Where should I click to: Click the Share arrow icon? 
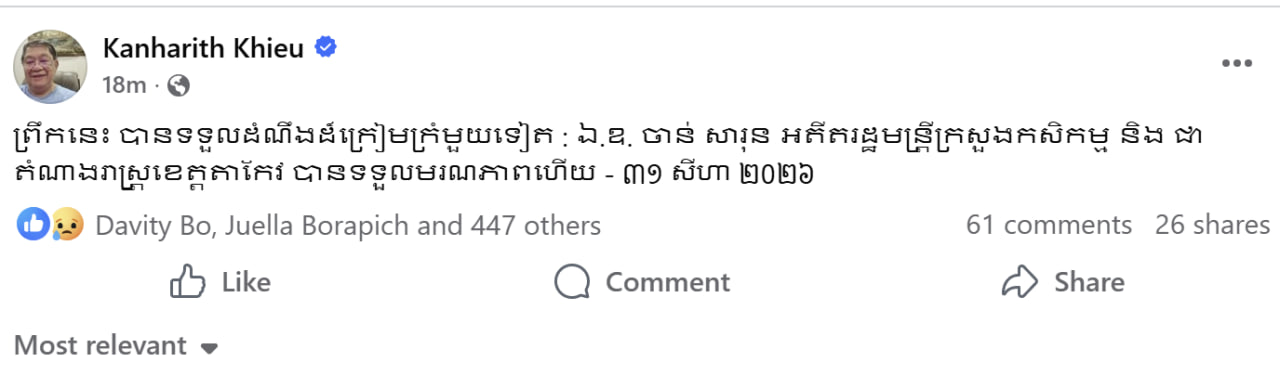tap(1021, 282)
